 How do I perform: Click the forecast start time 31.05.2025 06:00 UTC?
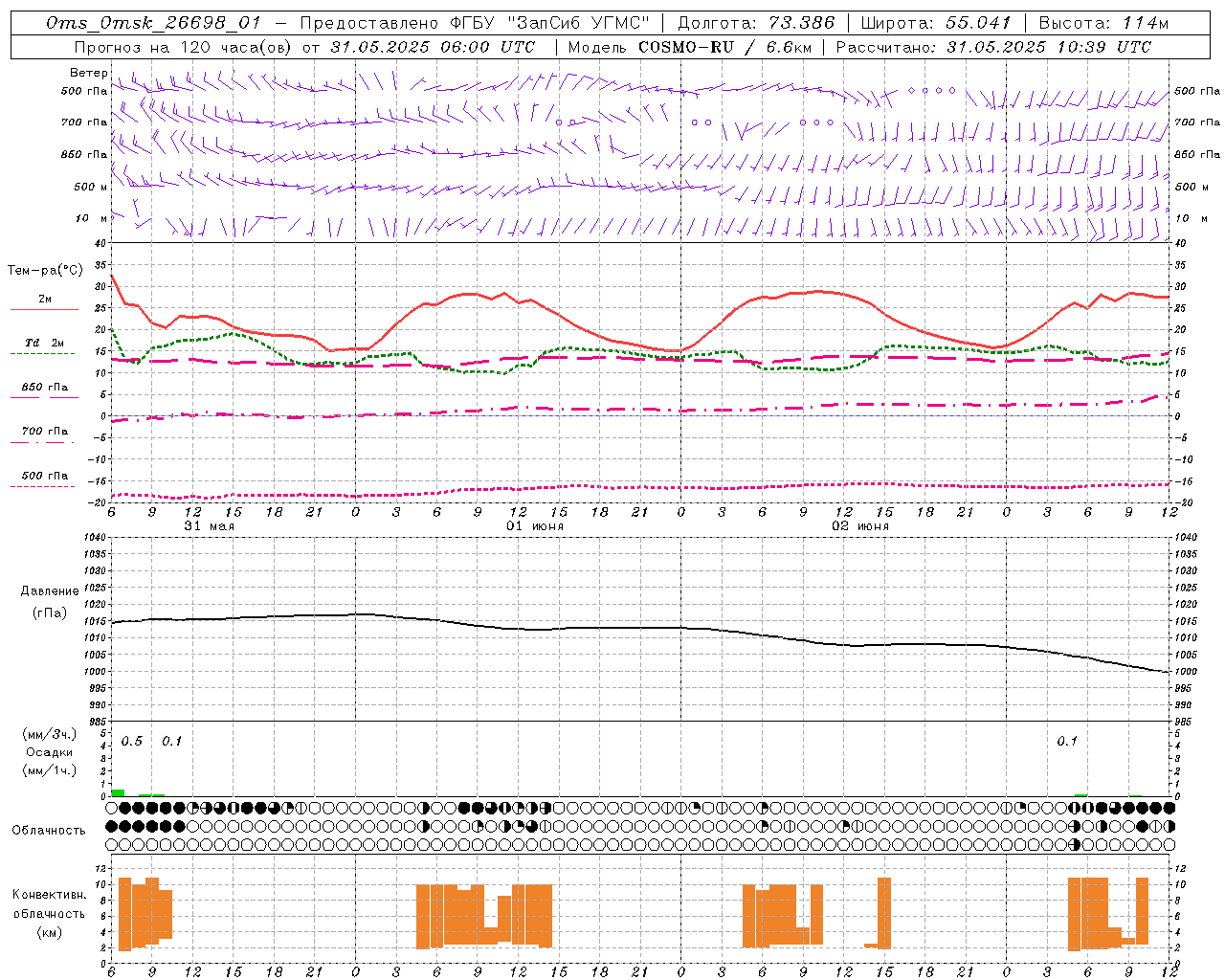click(433, 47)
